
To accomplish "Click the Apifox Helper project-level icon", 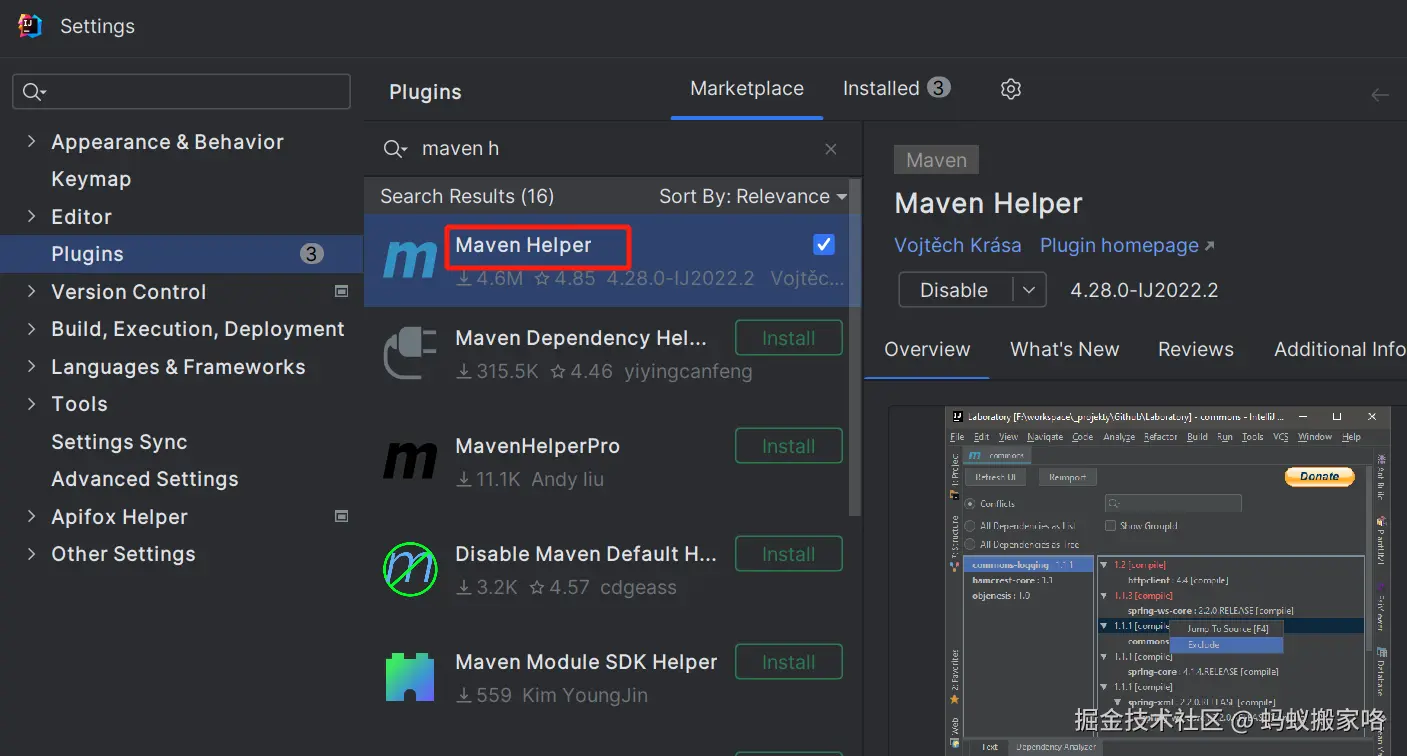I will [342, 516].
